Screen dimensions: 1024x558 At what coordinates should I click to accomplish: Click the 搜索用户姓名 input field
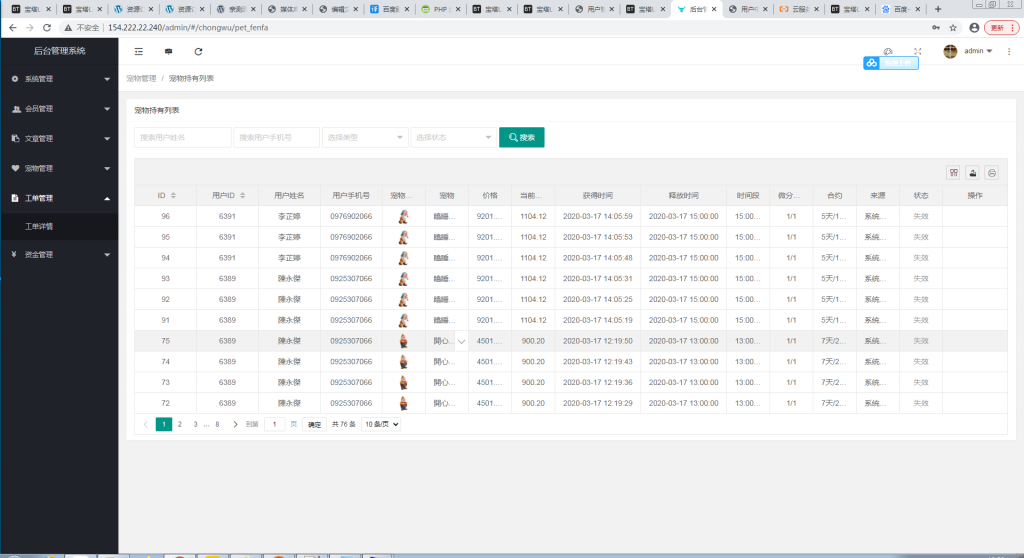[182, 137]
